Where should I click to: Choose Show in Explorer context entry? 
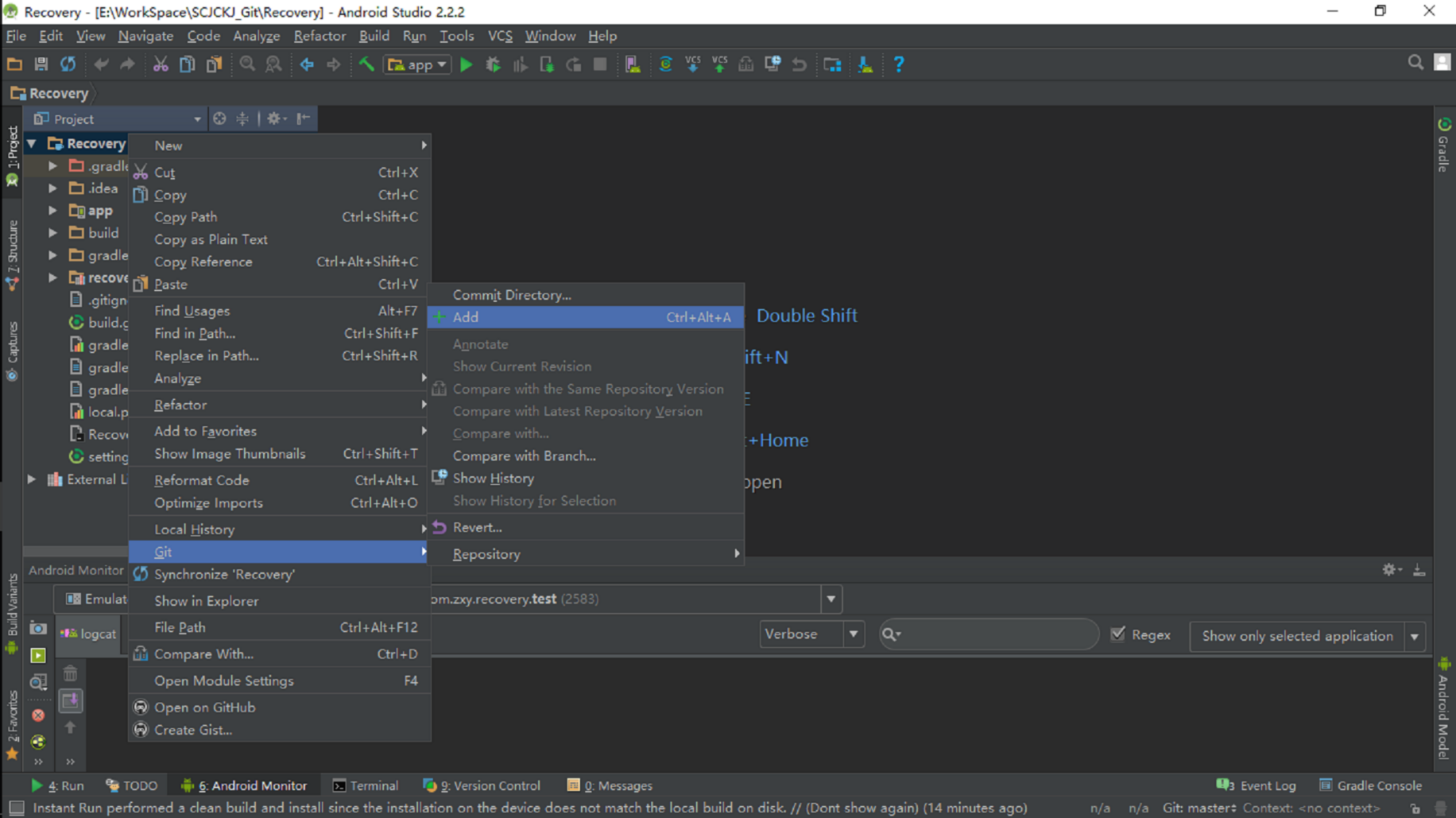coord(279,601)
